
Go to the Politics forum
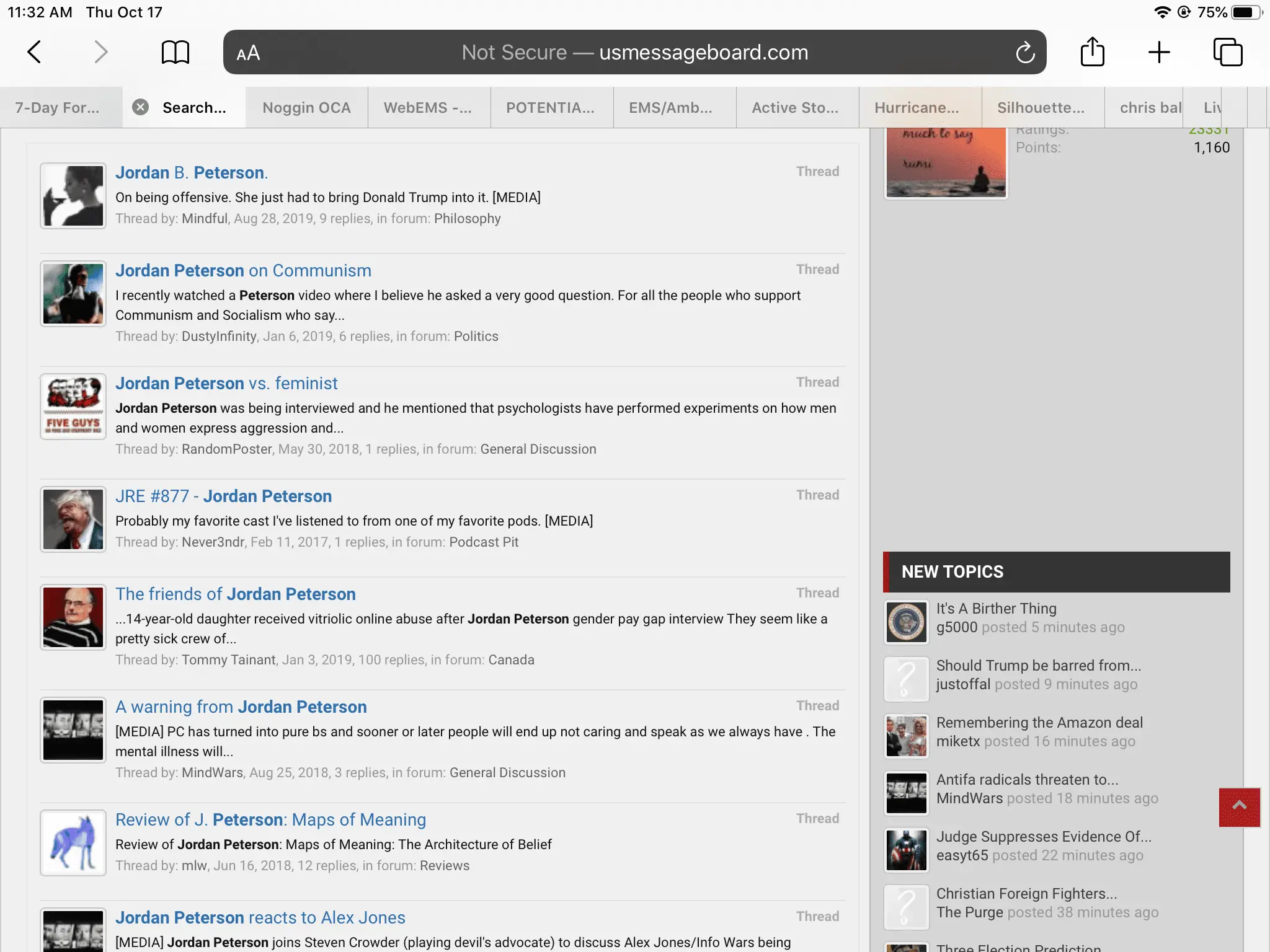tap(476, 336)
